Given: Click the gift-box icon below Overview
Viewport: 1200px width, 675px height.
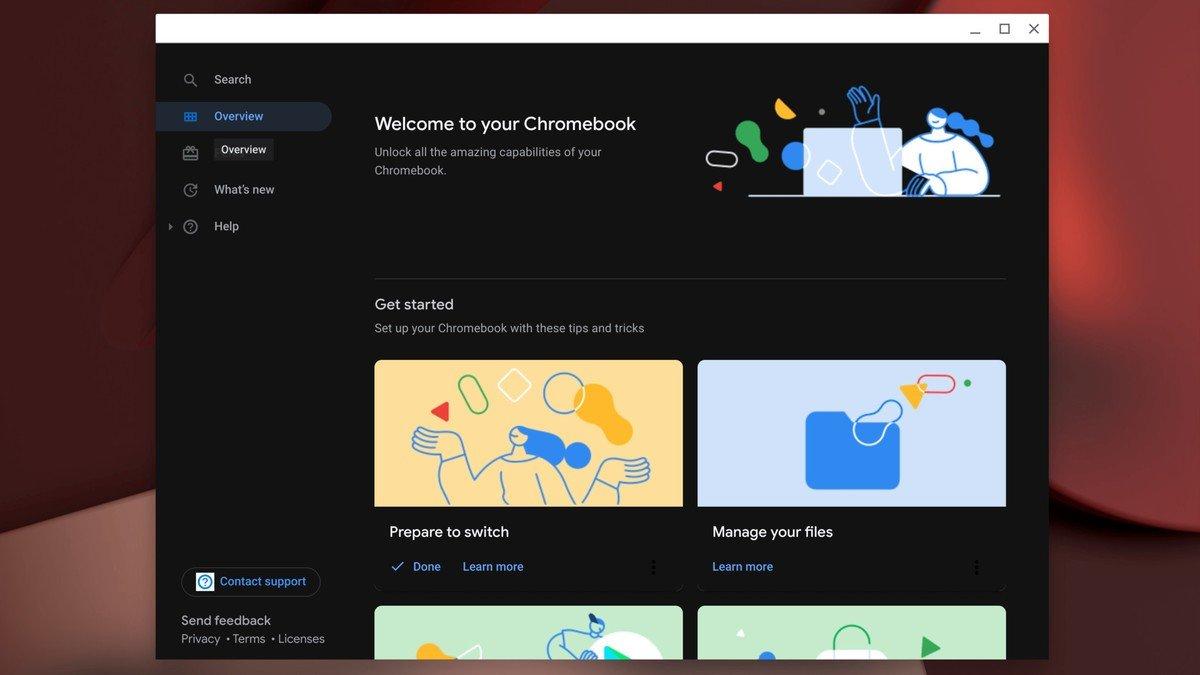Looking at the screenshot, I should pos(190,152).
